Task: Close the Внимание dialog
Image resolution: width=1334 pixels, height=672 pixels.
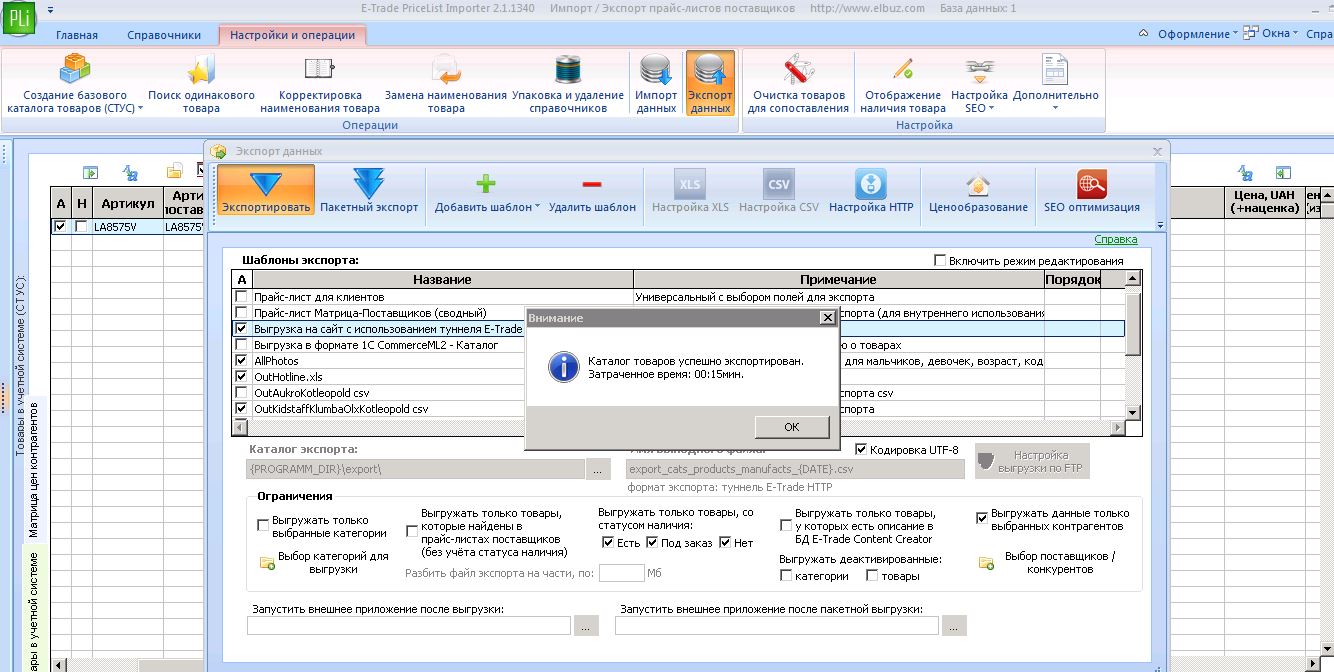Action: coord(826,317)
